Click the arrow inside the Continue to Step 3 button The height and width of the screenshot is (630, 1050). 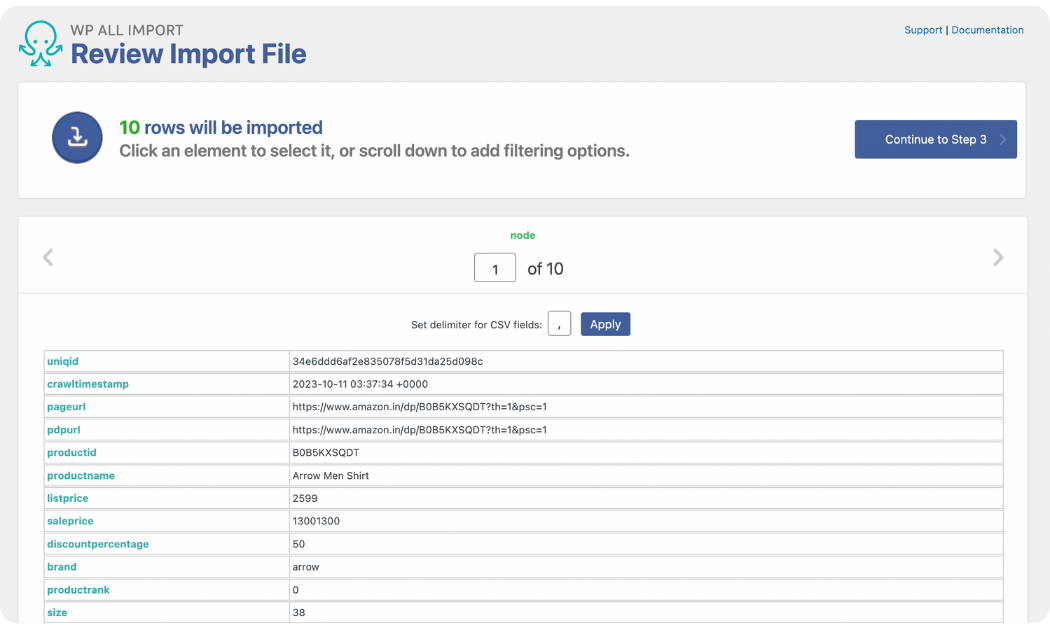tap(1003, 139)
